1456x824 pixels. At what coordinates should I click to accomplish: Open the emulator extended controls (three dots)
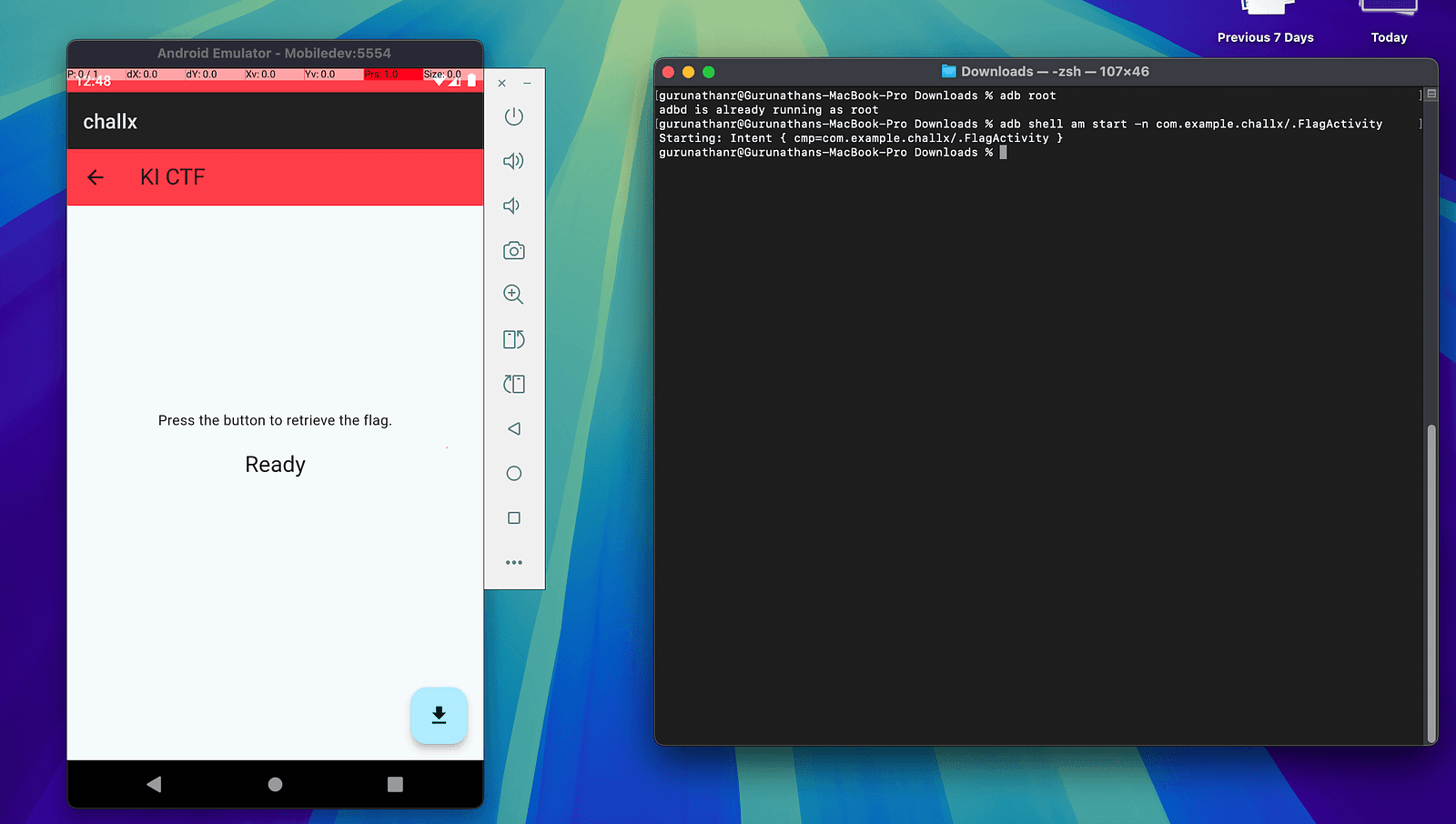point(513,562)
